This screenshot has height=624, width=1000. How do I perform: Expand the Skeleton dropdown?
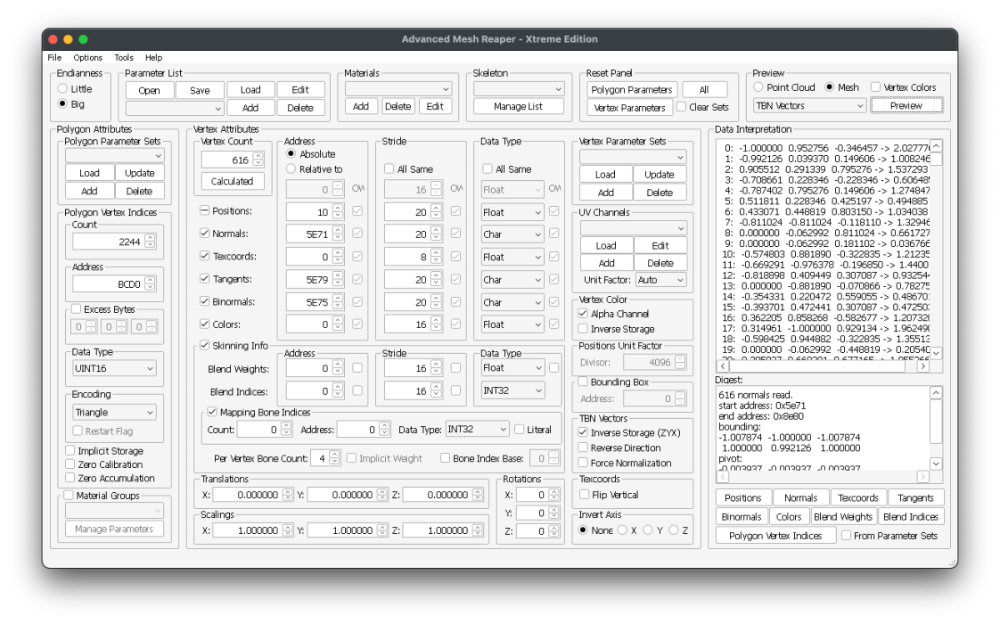pyautogui.click(x=518, y=89)
